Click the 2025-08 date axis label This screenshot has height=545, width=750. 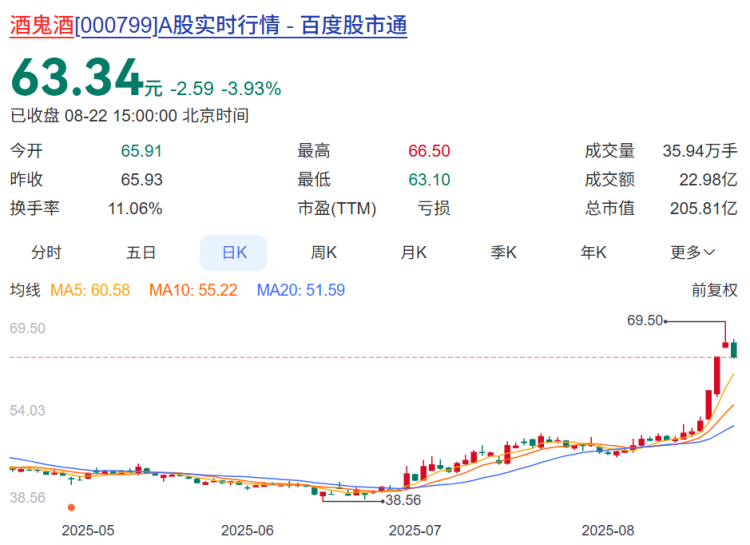point(608,530)
